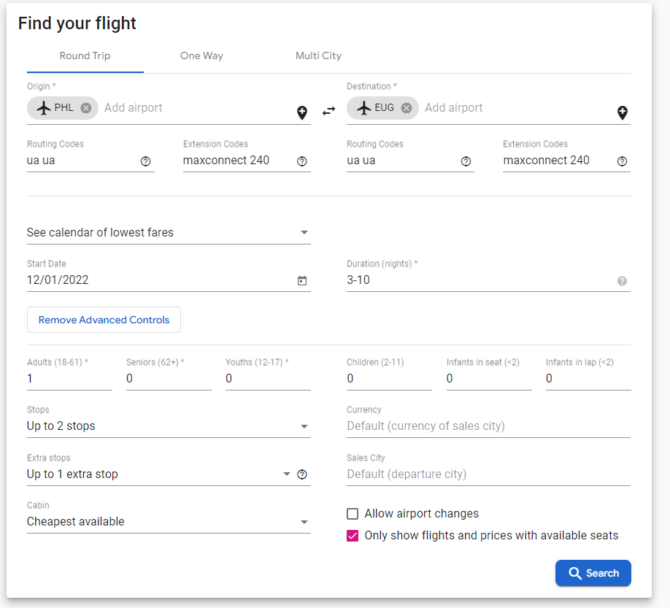670x608 pixels.
Task: Uncheck Only show flights with available seats
Action: [353, 536]
